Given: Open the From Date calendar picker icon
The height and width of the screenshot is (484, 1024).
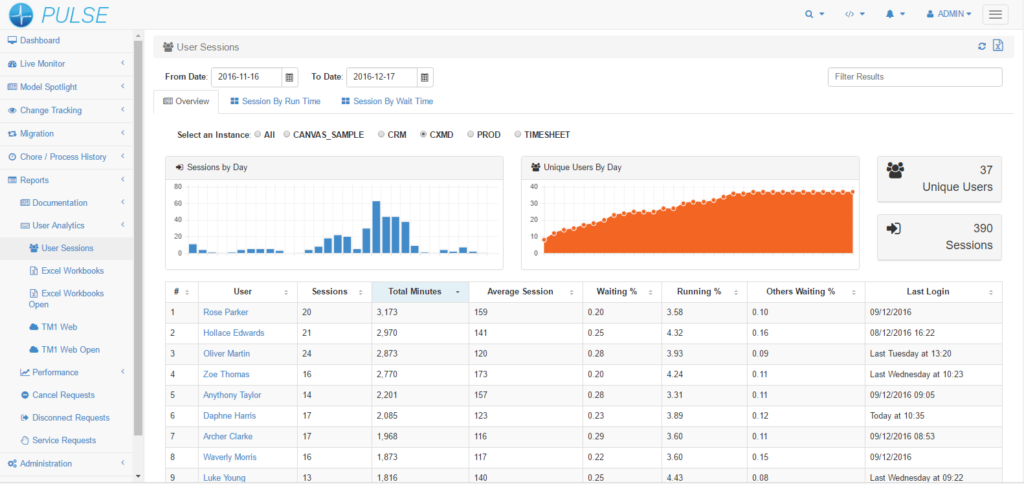Looking at the screenshot, I should point(289,77).
